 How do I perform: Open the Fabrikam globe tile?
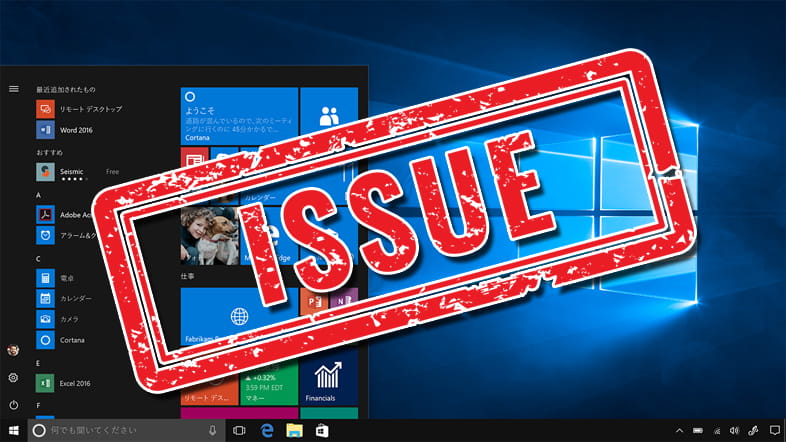click(239, 317)
